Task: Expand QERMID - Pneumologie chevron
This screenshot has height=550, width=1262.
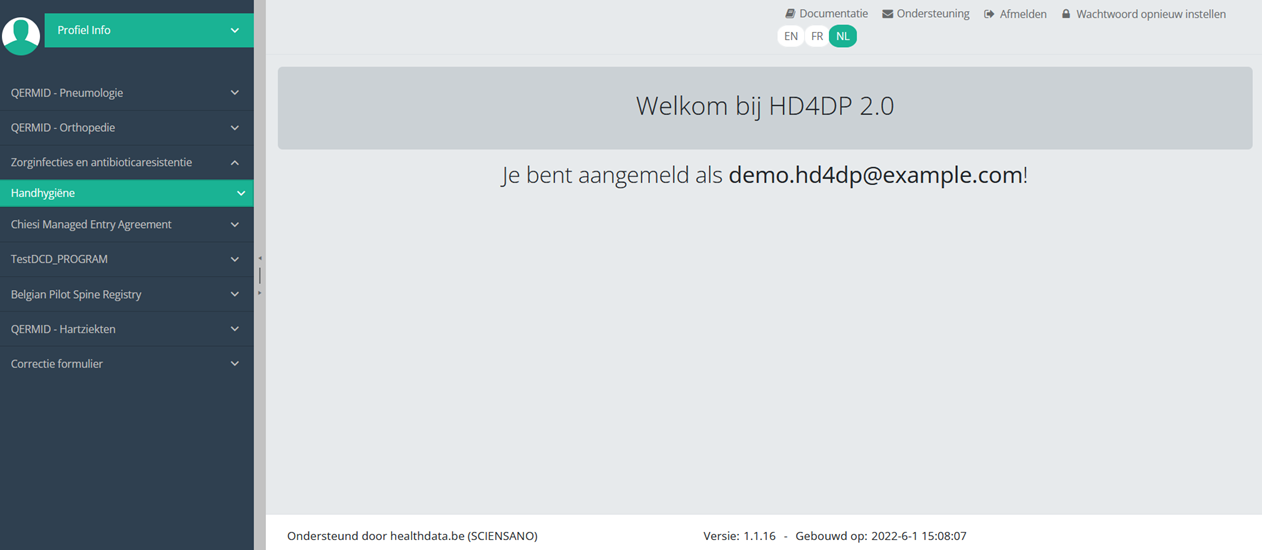Action: (235, 93)
